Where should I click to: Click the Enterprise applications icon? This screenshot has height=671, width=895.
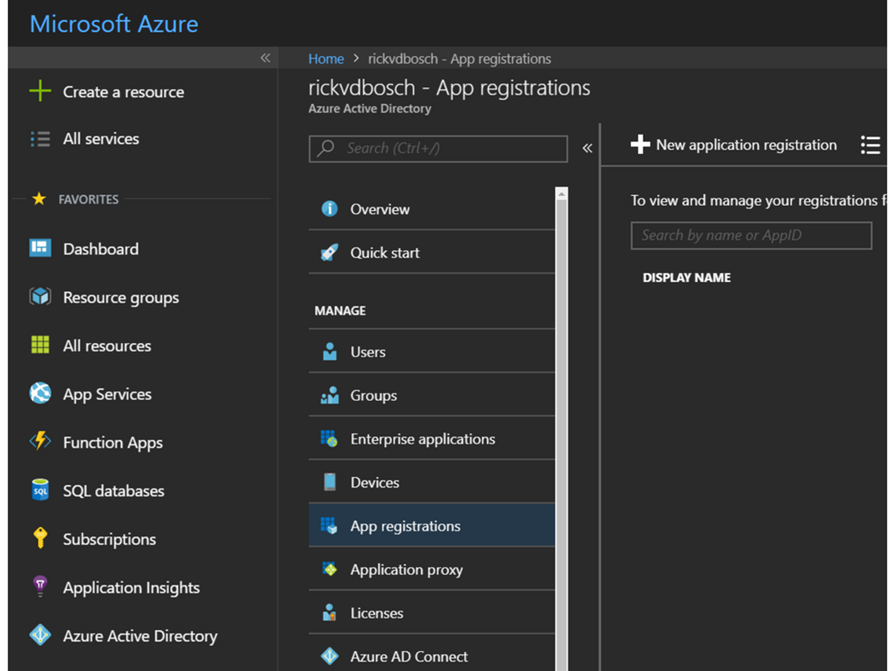click(x=329, y=438)
